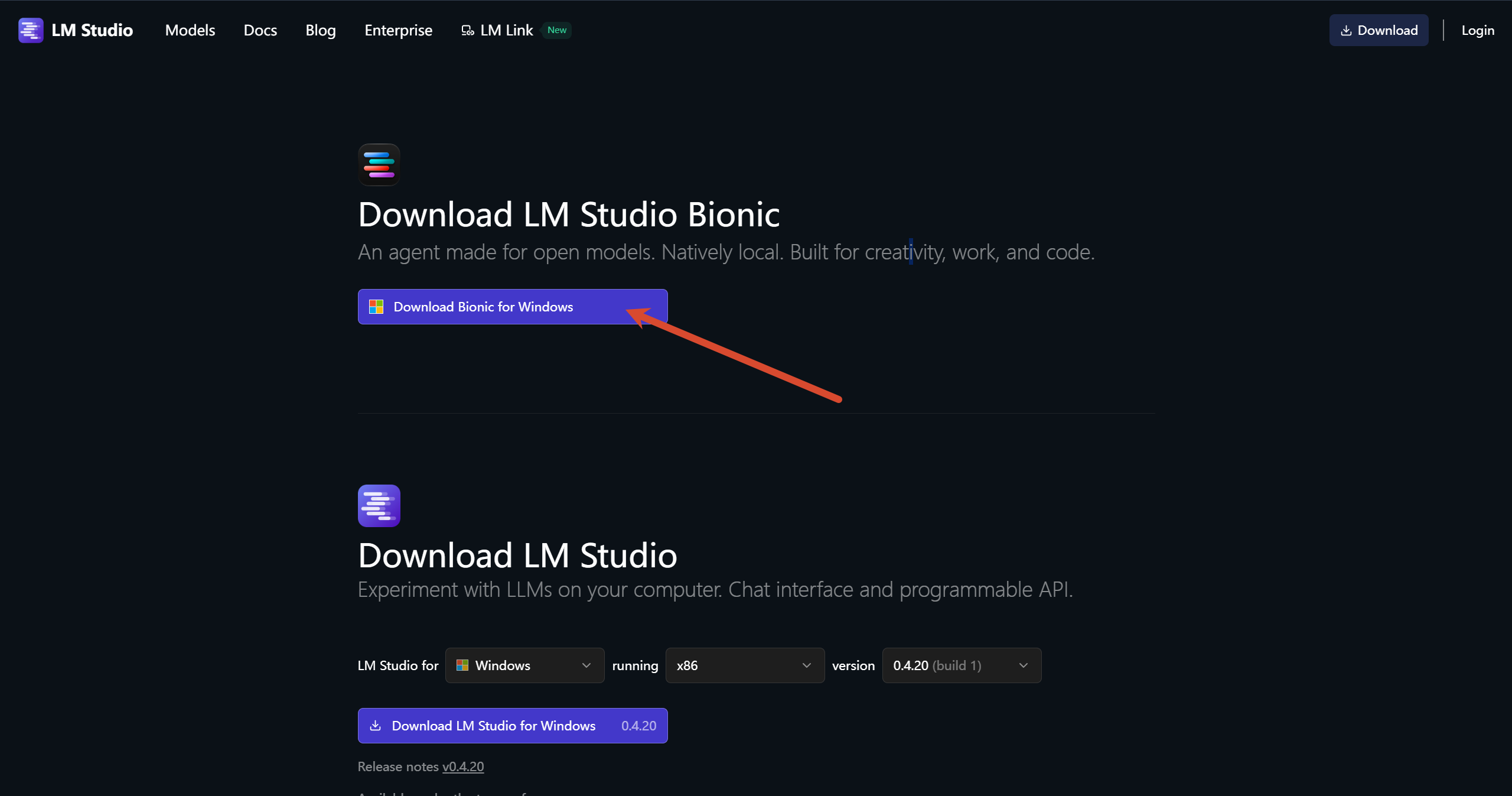Click the 'running' label text
The height and width of the screenshot is (796, 1512).
point(635,666)
